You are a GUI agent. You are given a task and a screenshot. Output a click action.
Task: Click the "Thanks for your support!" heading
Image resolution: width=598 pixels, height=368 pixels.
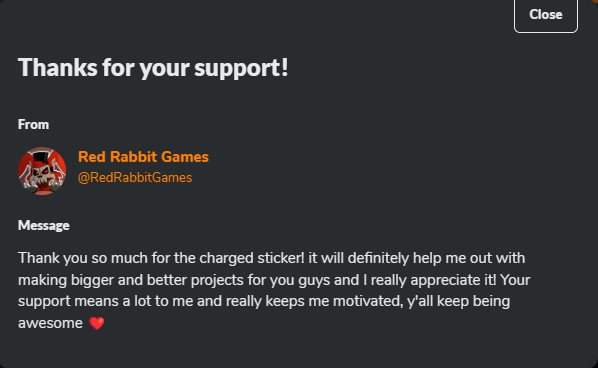[153, 68]
